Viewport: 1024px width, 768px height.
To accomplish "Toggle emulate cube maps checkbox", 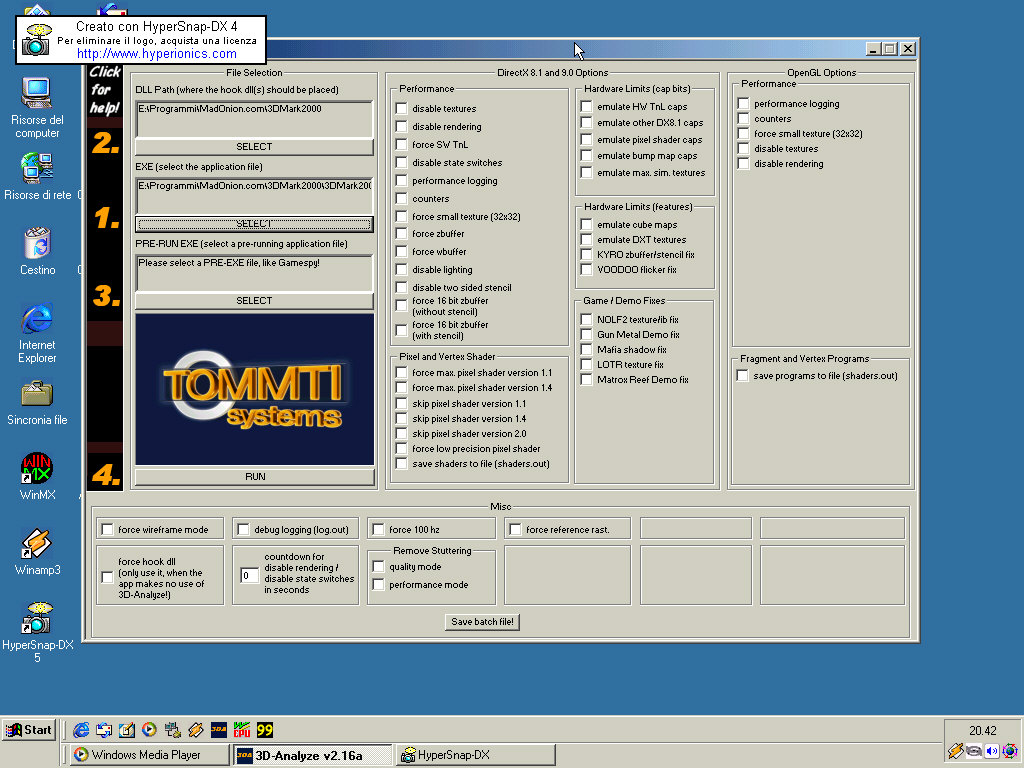I will tap(586, 225).
